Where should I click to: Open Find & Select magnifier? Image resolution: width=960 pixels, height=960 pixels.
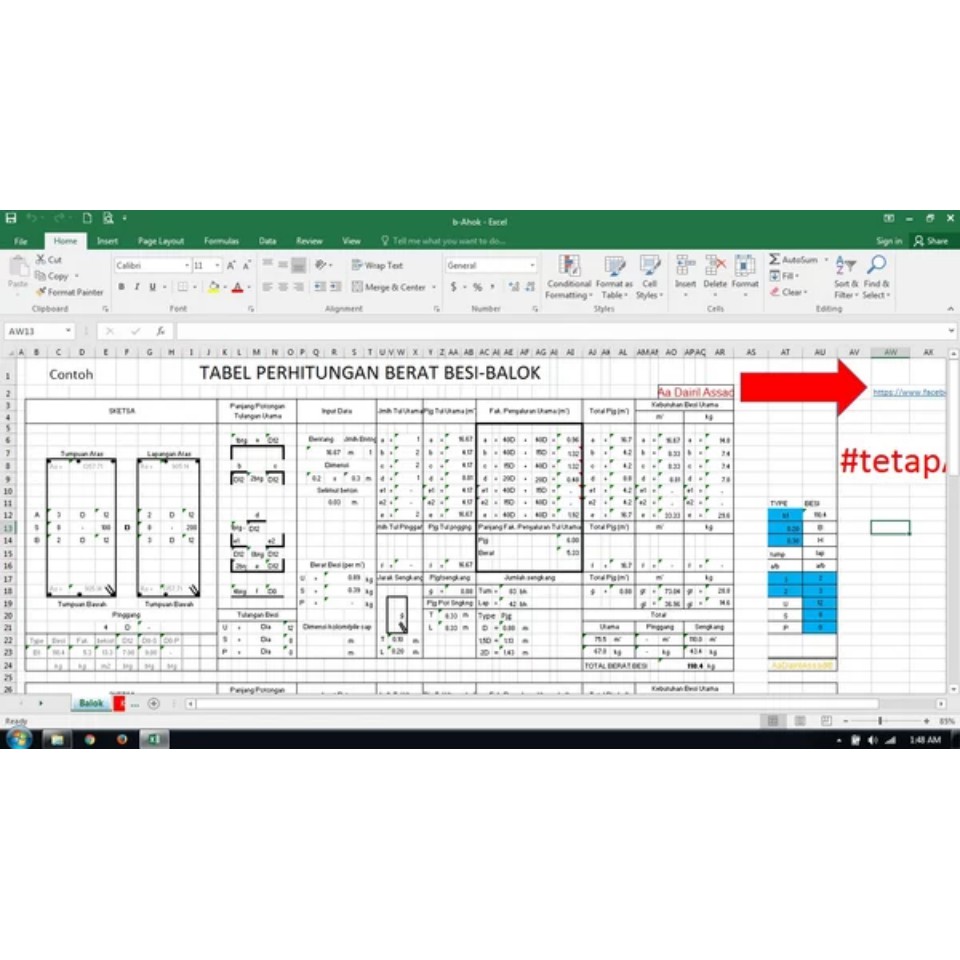pyautogui.click(x=876, y=277)
